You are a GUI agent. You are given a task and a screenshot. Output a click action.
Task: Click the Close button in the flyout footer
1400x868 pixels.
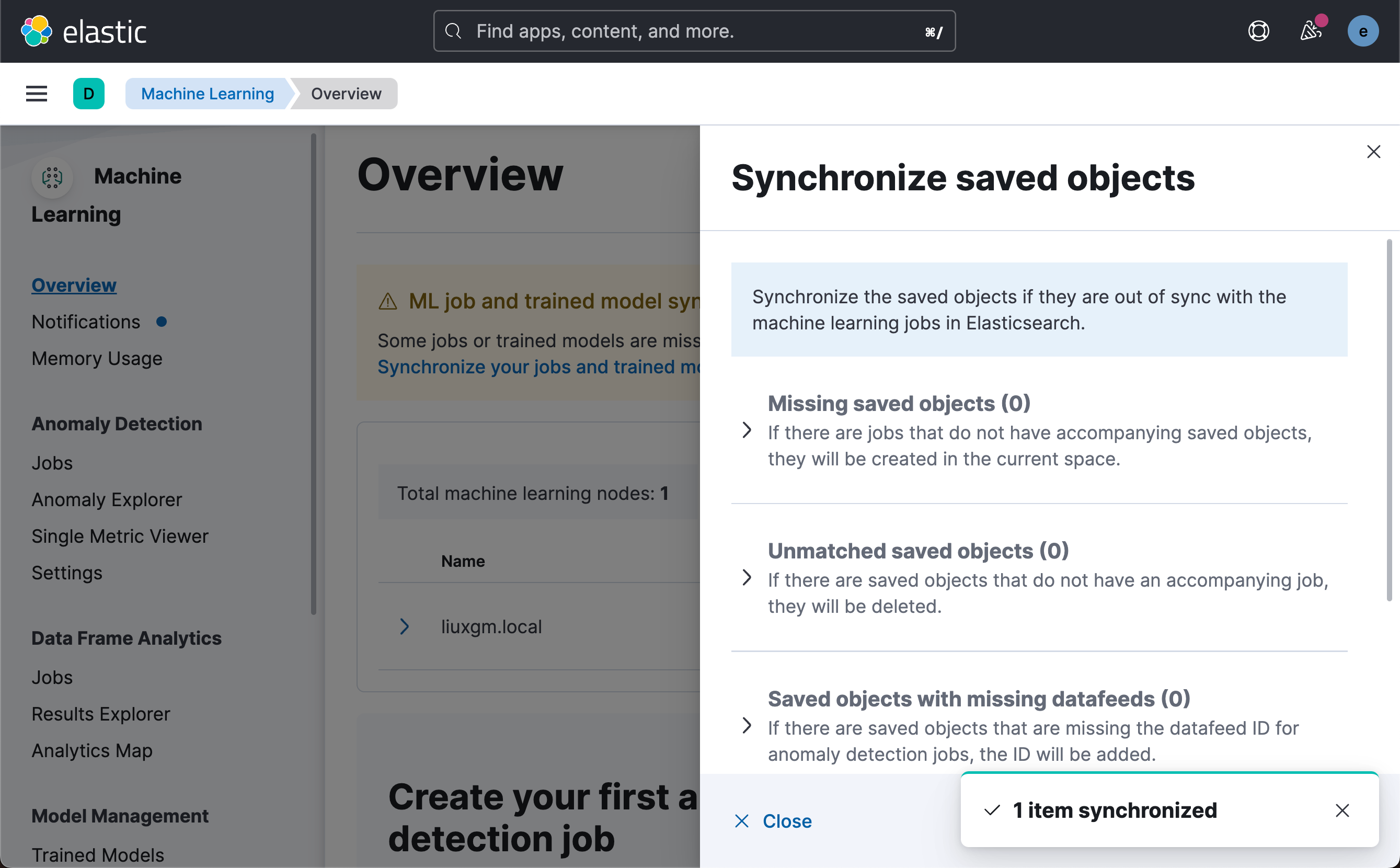(773, 821)
